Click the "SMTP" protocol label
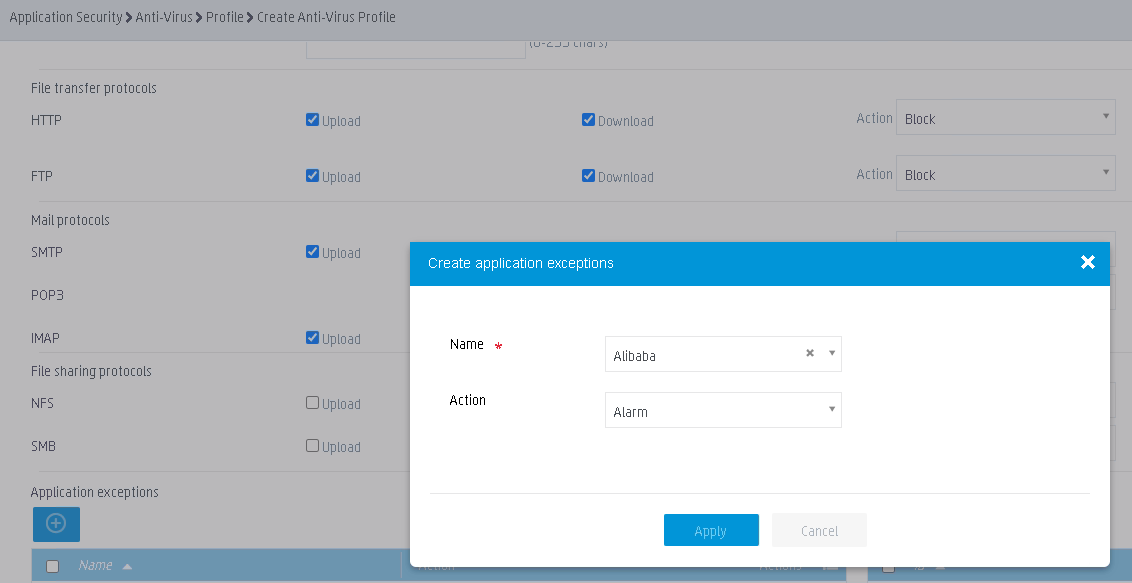The height and width of the screenshot is (583, 1132). (x=47, y=252)
